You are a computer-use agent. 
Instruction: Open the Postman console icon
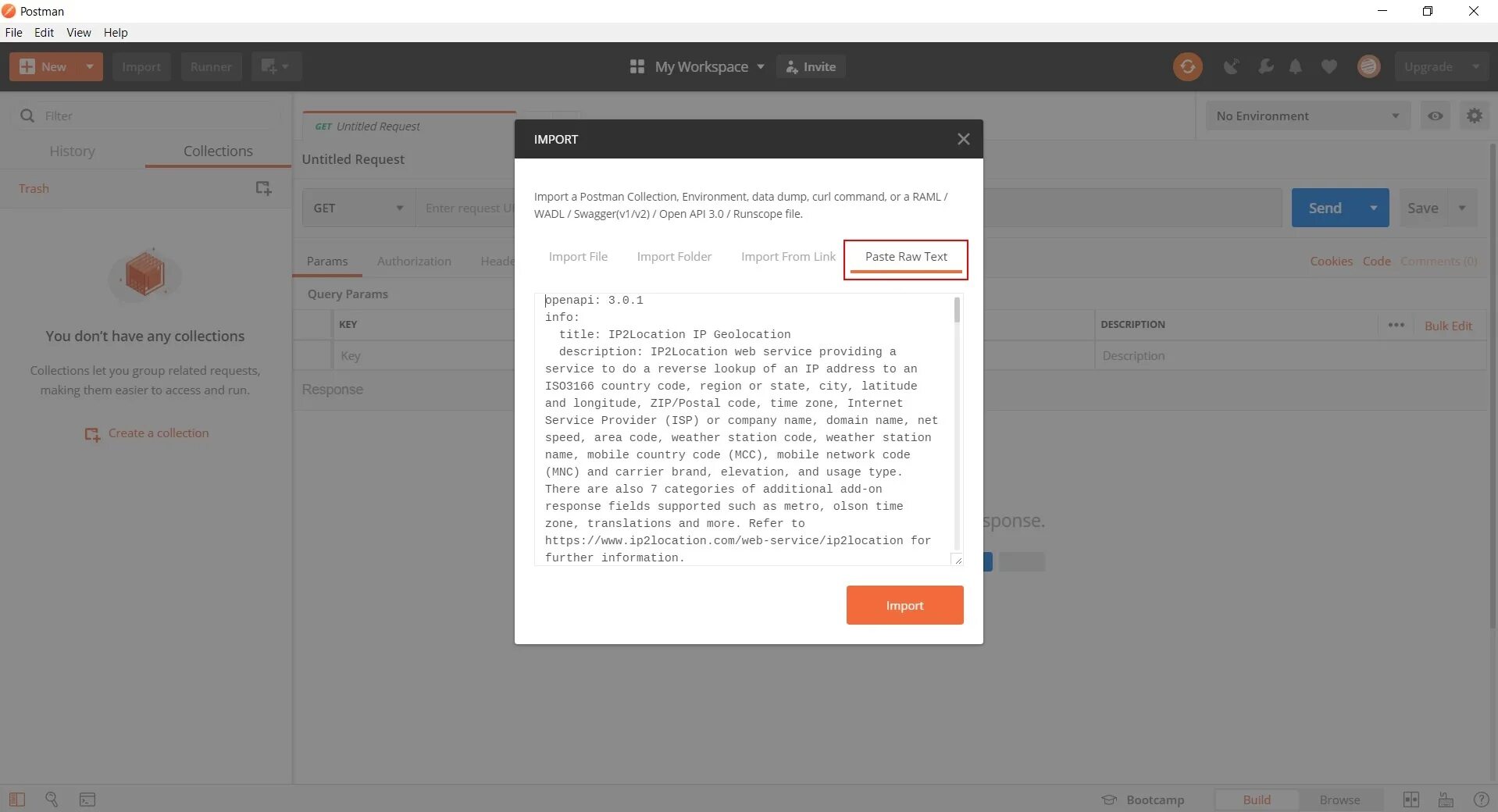pyautogui.click(x=87, y=800)
